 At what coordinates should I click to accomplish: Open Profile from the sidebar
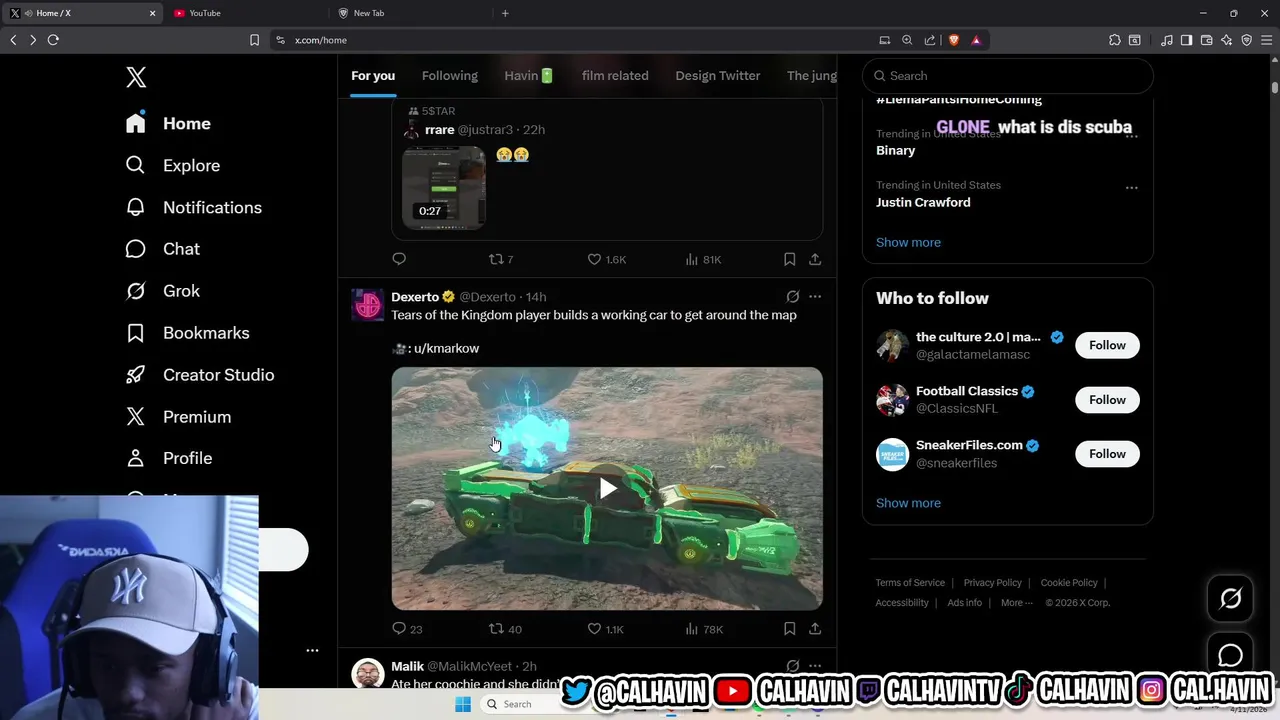pos(168,458)
